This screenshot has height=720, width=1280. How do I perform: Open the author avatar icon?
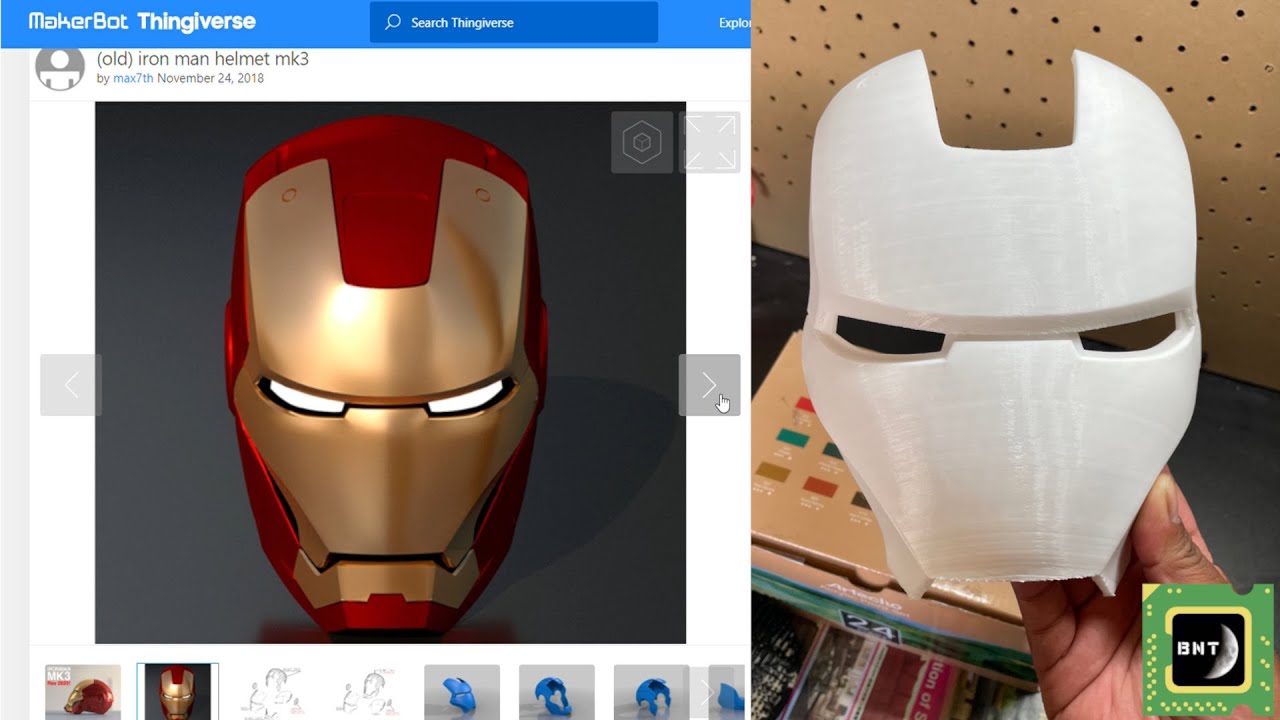point(60,67)
